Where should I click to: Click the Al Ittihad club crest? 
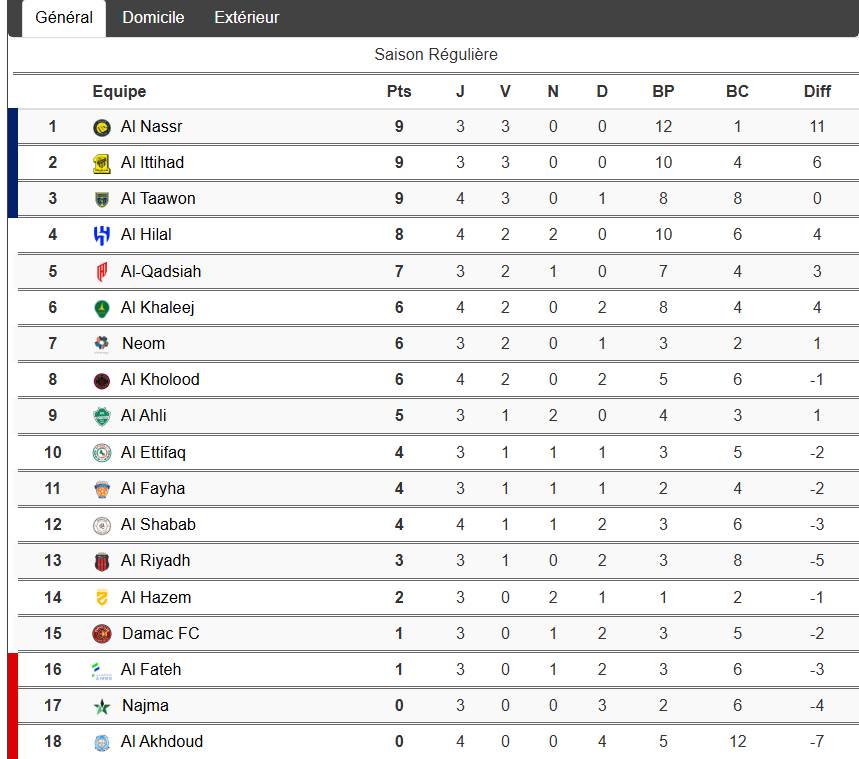(x=101, y=163)
